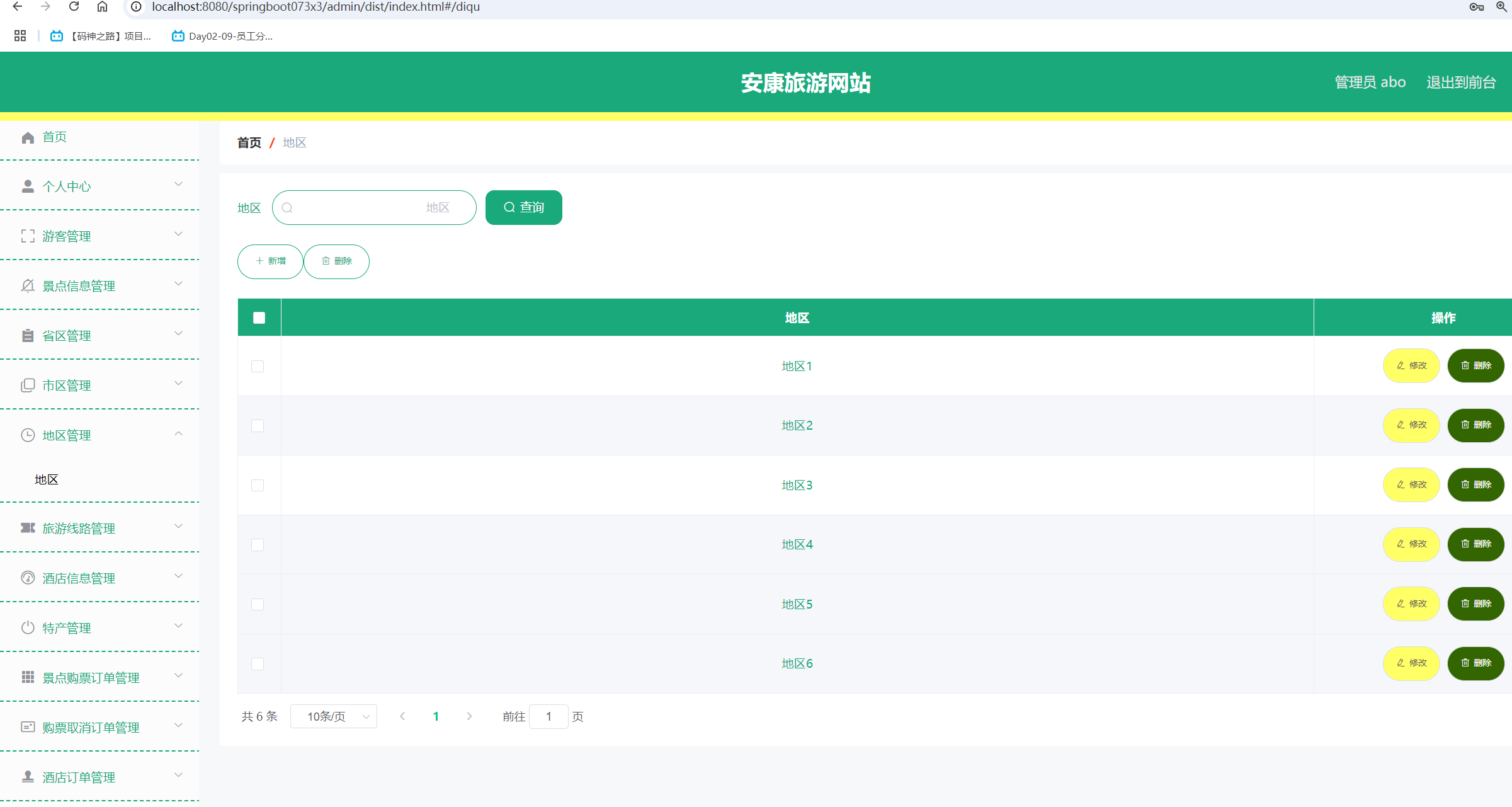Click the 特产管理 power icon
Viewport: 1512px width, 807px height.
(28, 627)
